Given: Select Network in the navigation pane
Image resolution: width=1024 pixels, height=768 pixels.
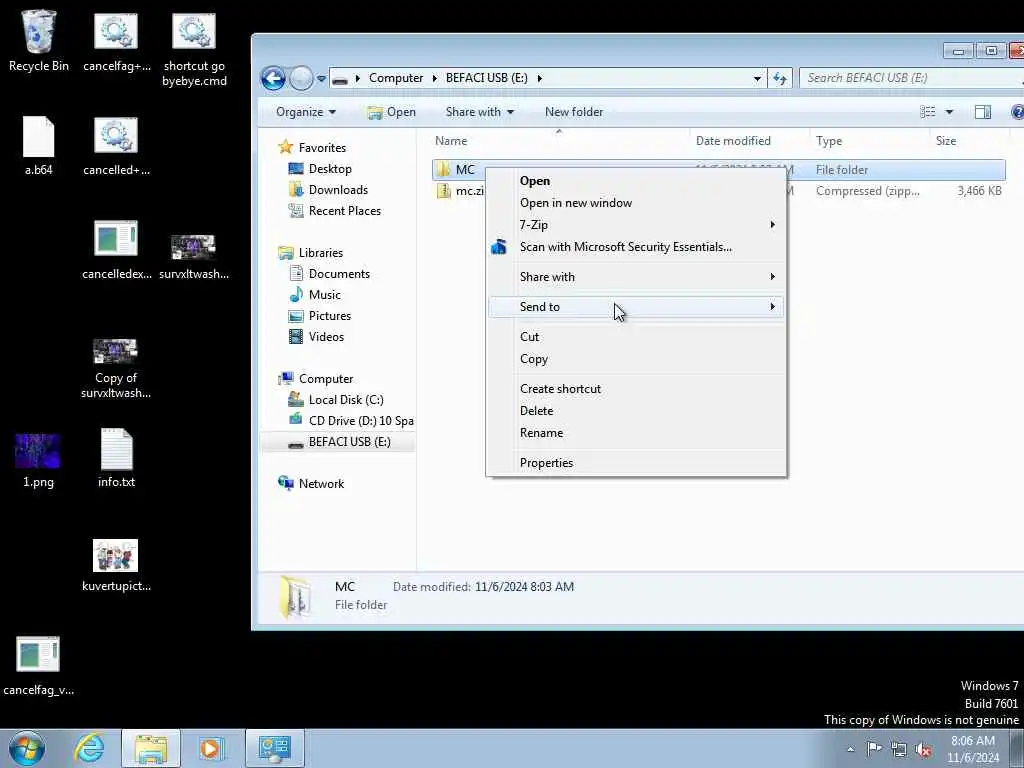Looking at the screenshot, I should tap(321, 483).
